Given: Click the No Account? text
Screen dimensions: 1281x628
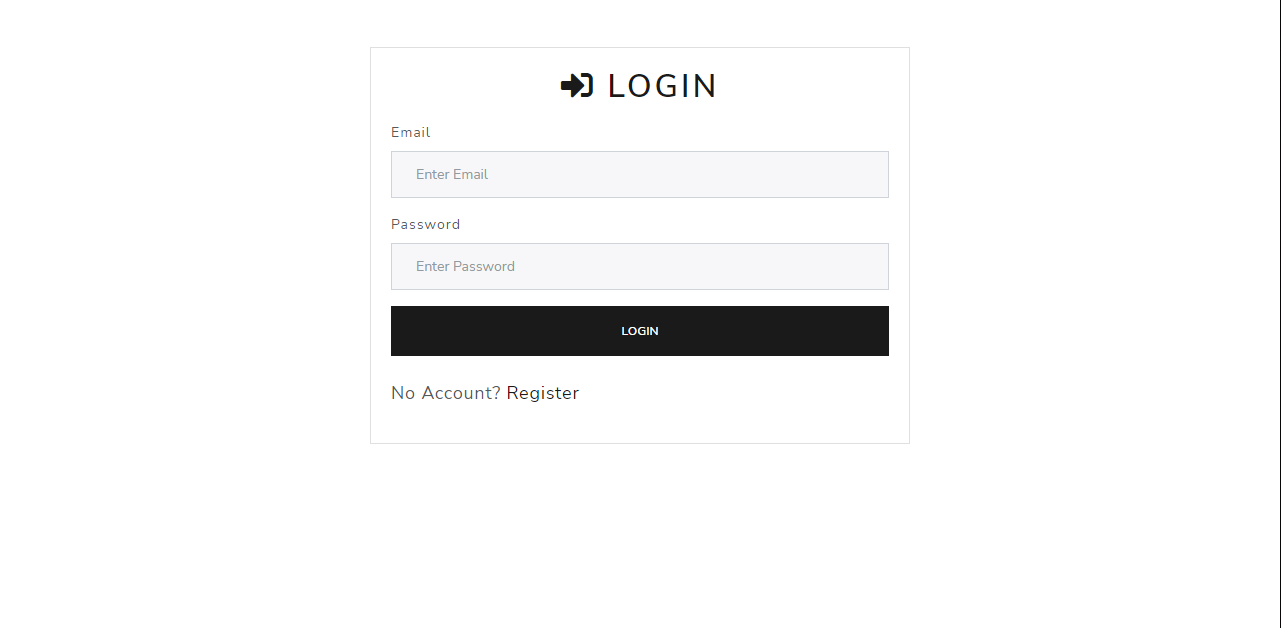Looking at the screenshot, I should coord(444,392).
